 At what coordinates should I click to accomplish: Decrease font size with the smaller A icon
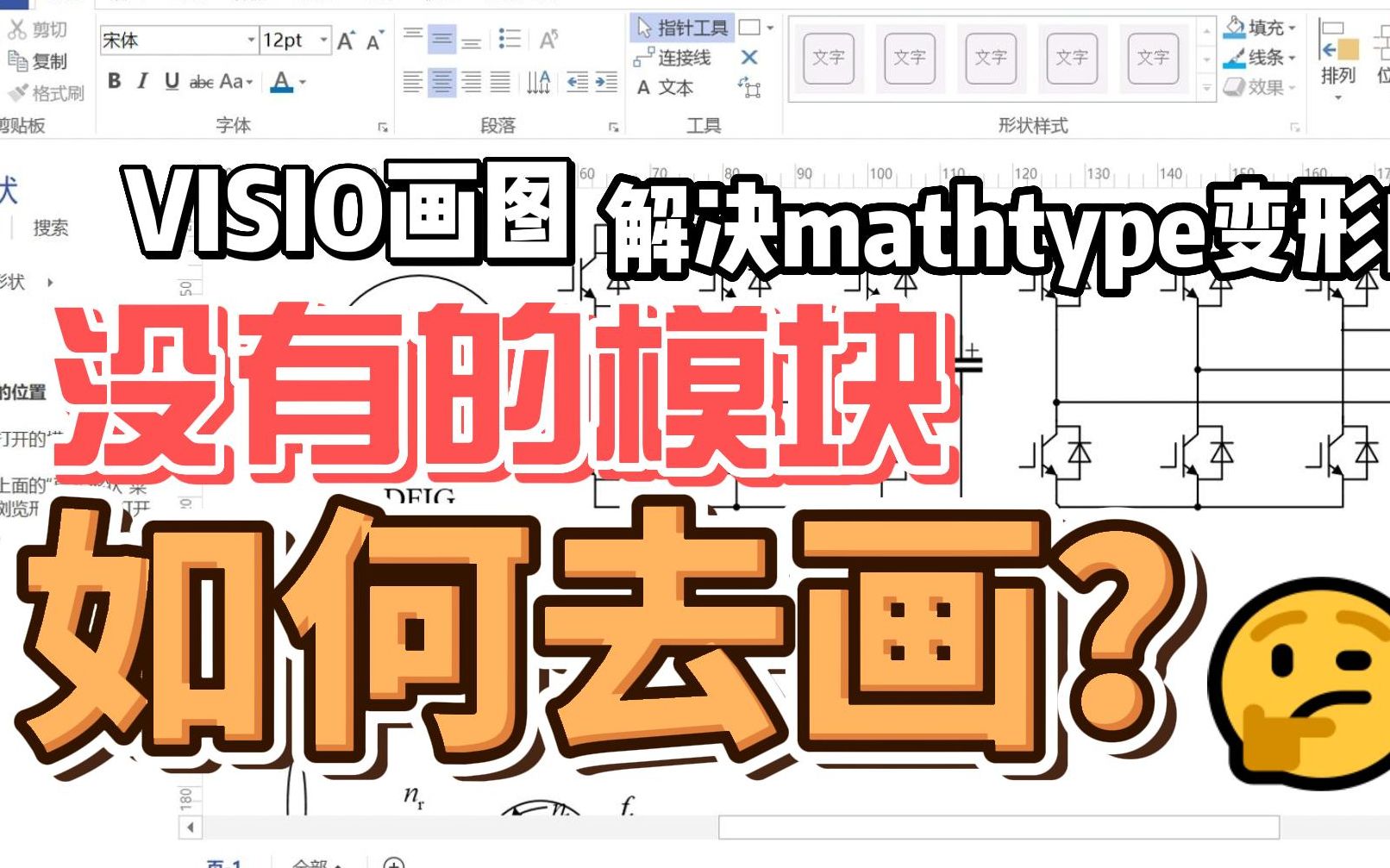(374, 41)
